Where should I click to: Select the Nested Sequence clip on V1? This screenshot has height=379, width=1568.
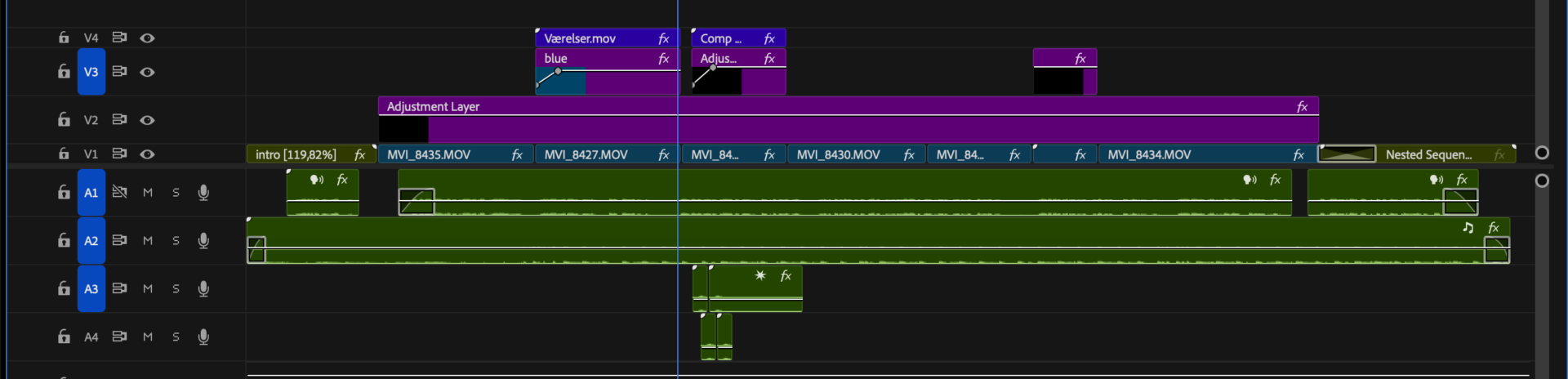[x=1429, y=154]
